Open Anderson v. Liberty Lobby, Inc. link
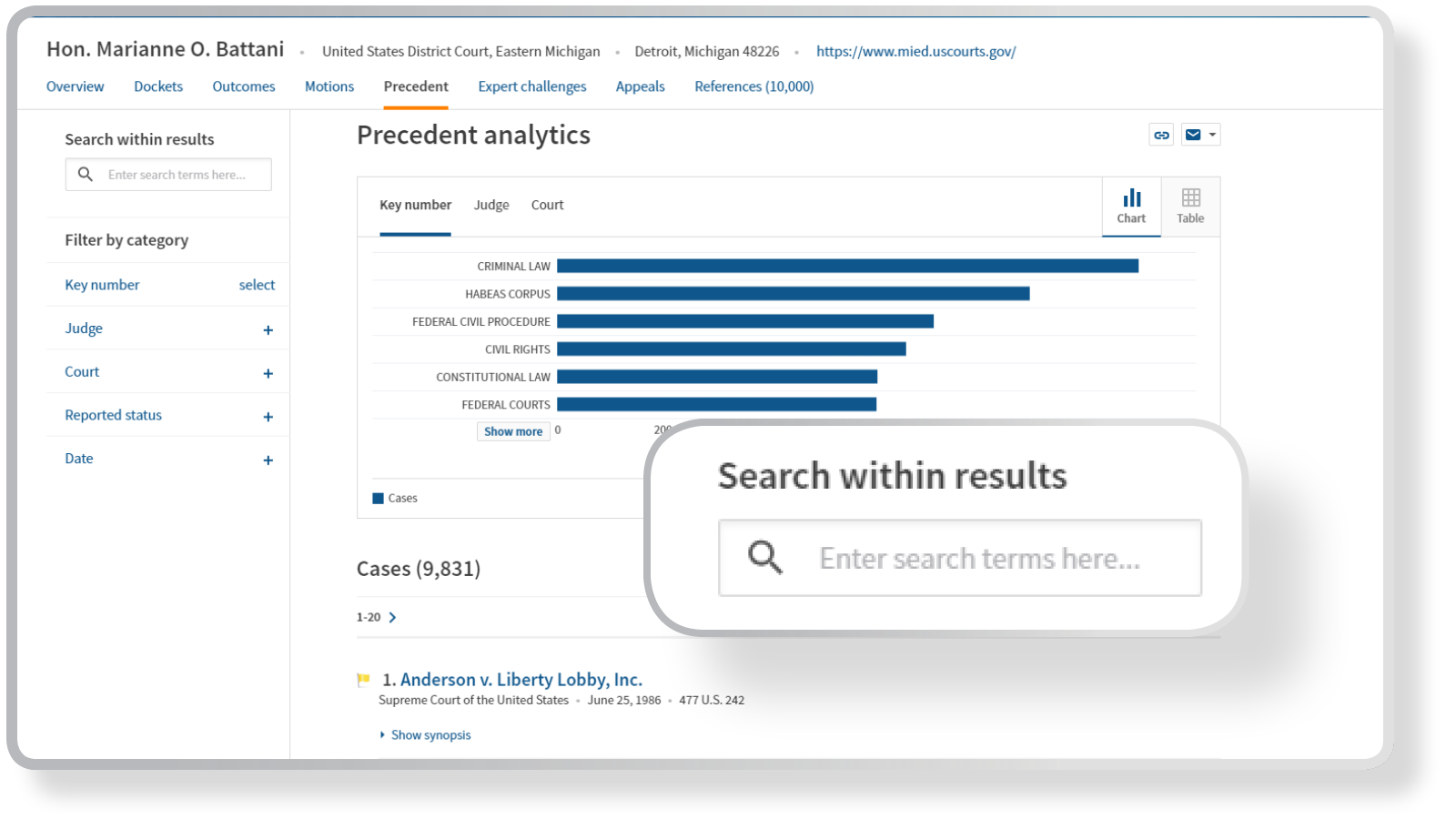Image resolution: width=1456 pixels, height=819 pixels. coord(521,680)
